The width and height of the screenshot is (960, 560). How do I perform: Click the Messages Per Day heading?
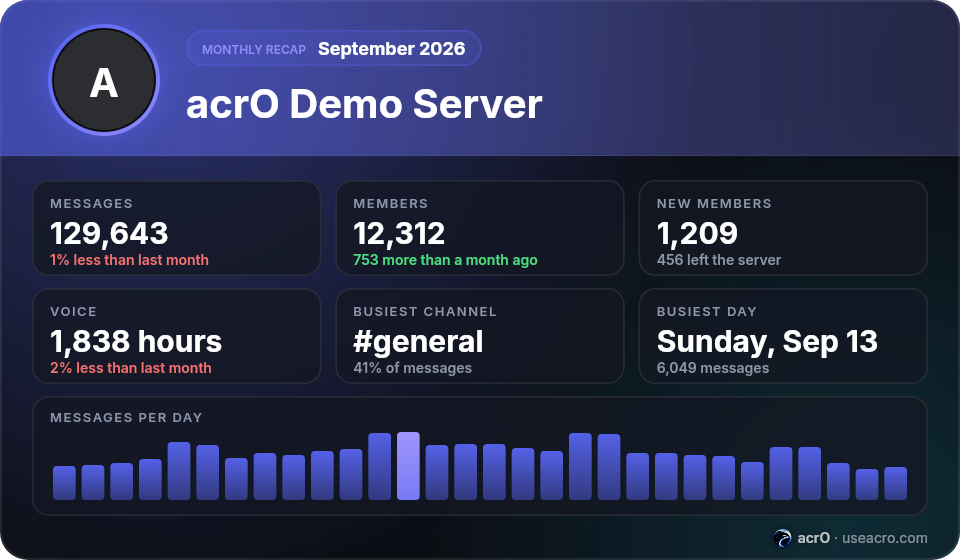pyautogui.click(x=126, y=417)
